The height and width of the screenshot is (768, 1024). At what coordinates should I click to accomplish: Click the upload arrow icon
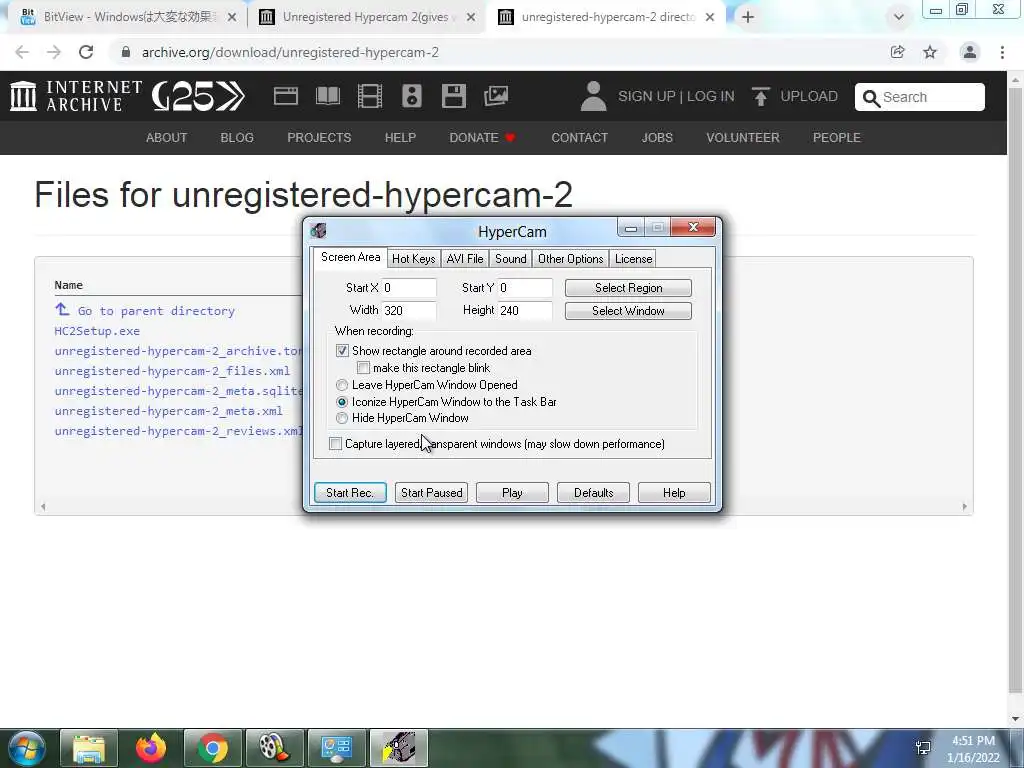tap(760, 97)
